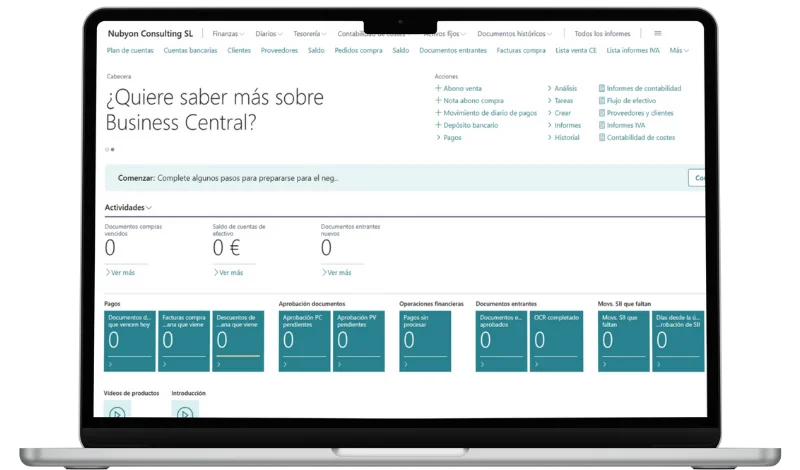
Task: Expand the Tareas action group
Action: tap(560, 101)
